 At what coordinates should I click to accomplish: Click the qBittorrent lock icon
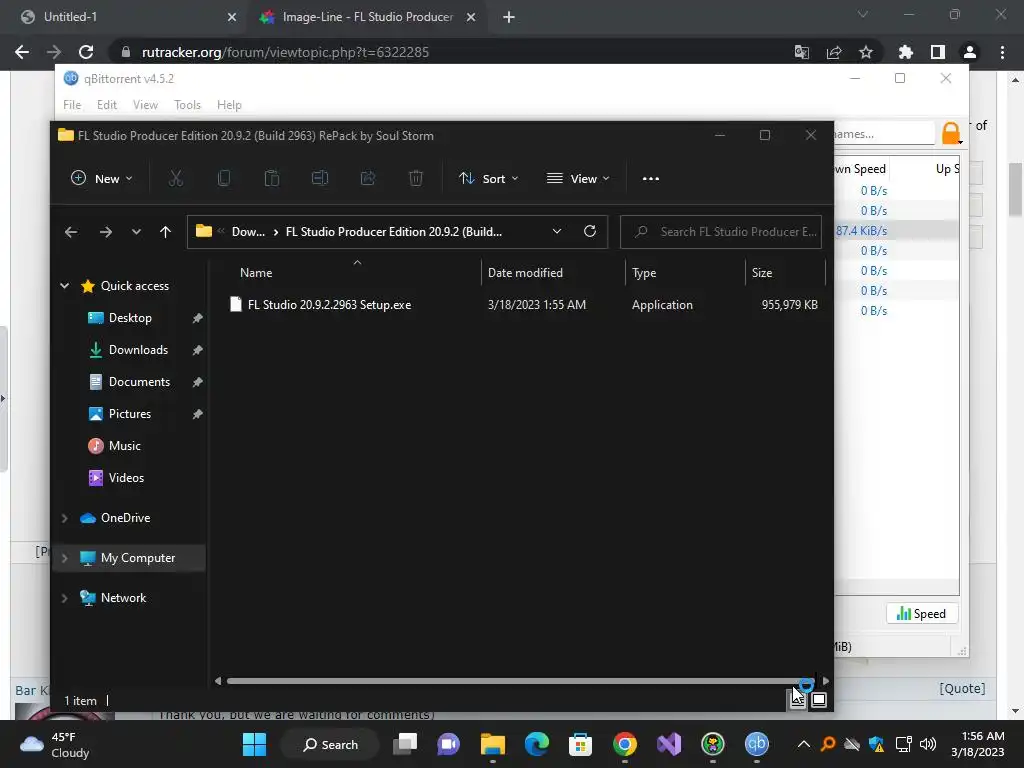click(x=952, y=133)
